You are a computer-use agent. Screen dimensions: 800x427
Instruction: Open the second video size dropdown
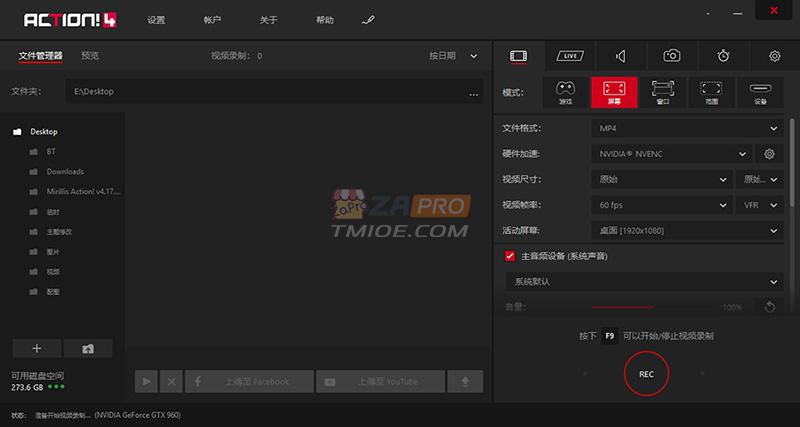(759, 180)
